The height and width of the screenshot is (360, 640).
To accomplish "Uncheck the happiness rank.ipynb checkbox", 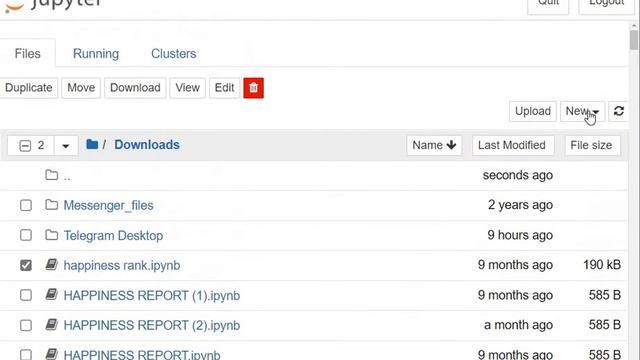I will (26, 265).
